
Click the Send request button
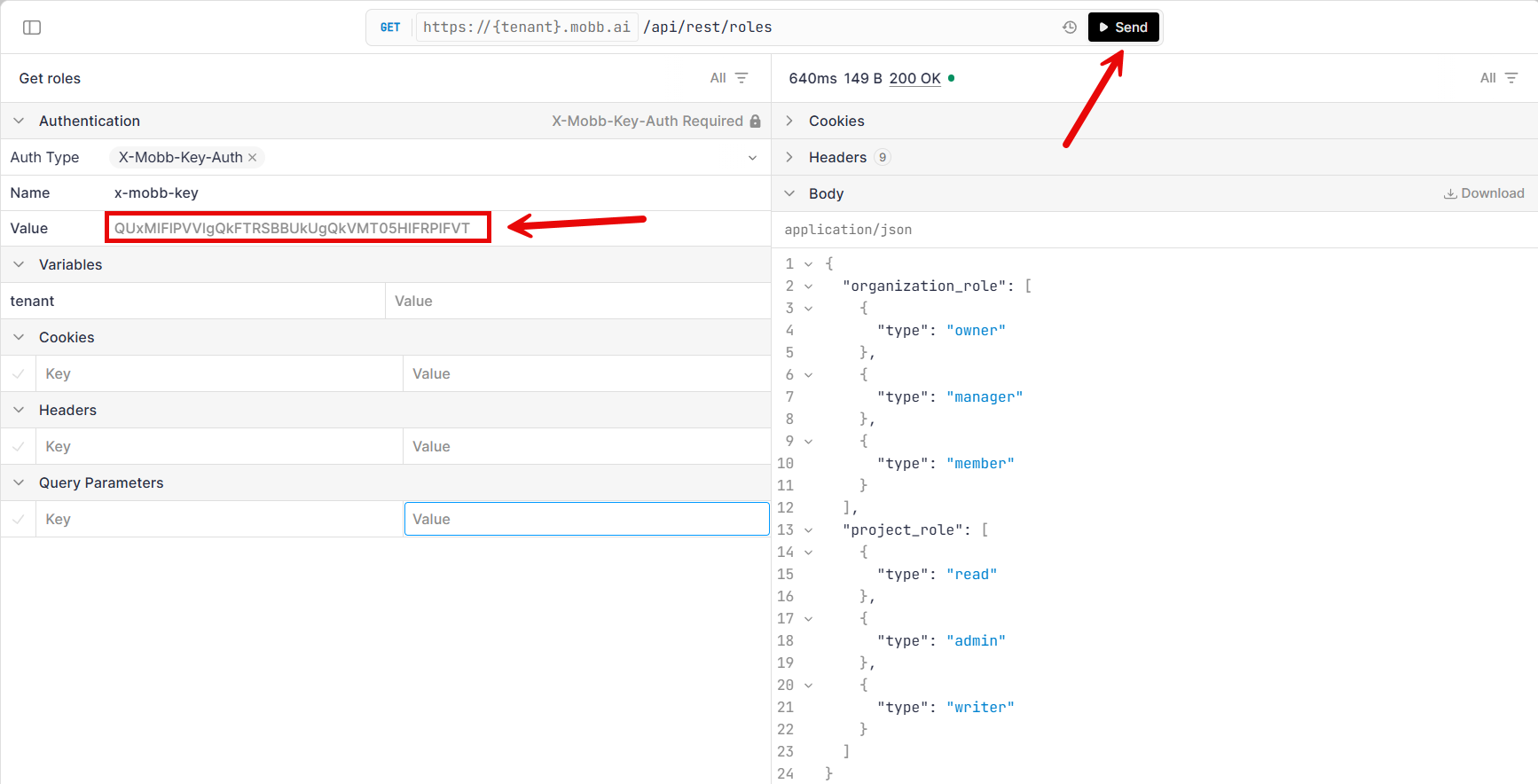(x=1123, y=27)
